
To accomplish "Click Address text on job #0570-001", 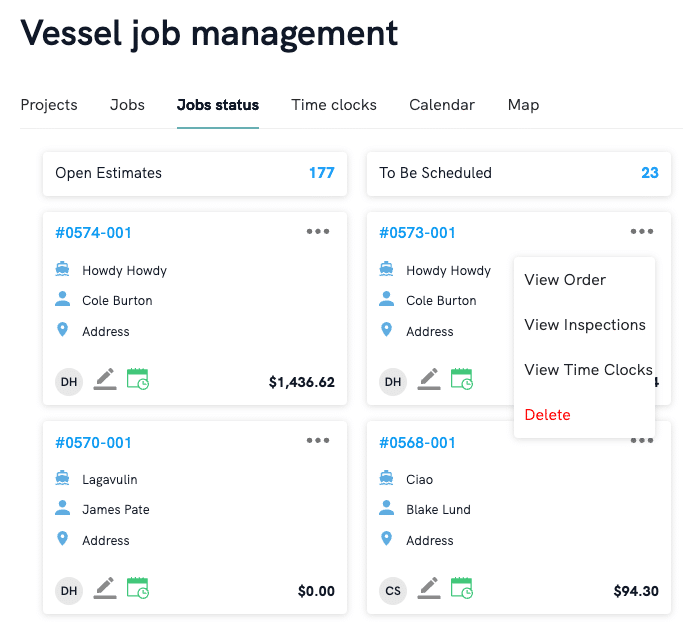I will coord(106,541).
